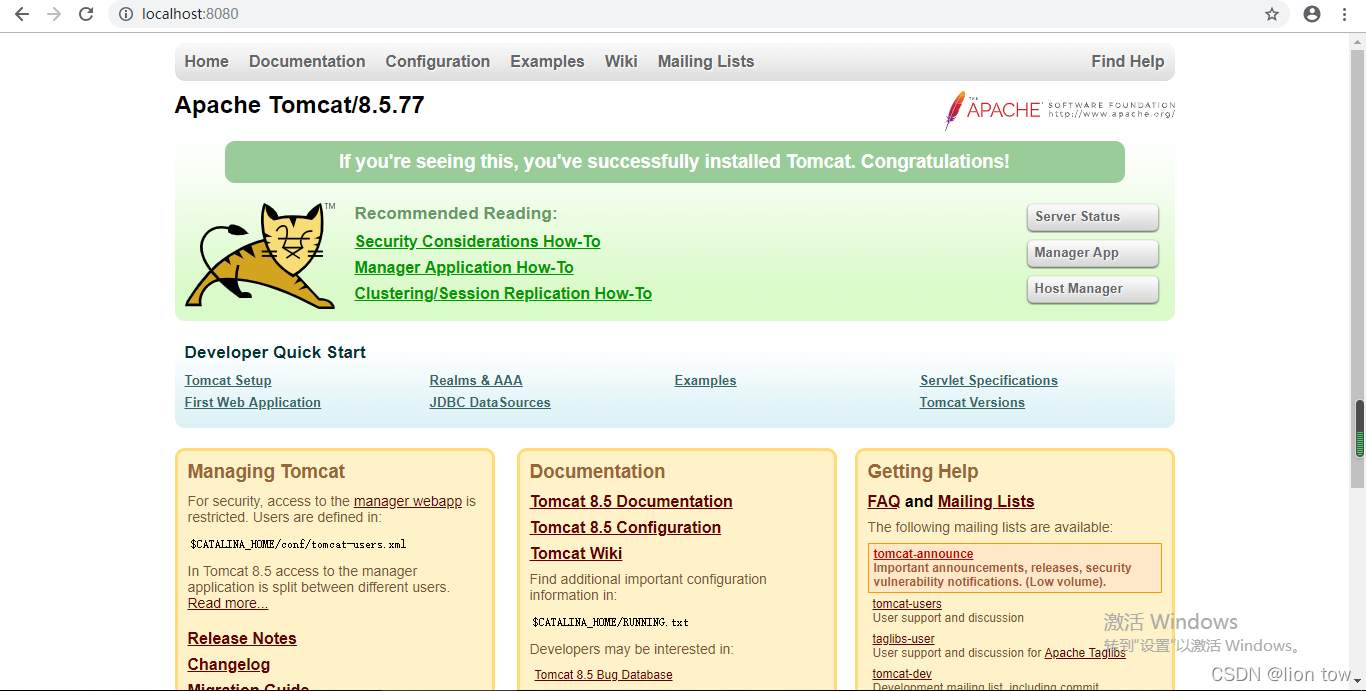1366x691 pixels.
Task: Open the tomcat-dev mailing list link
Action: pos(902,674)
